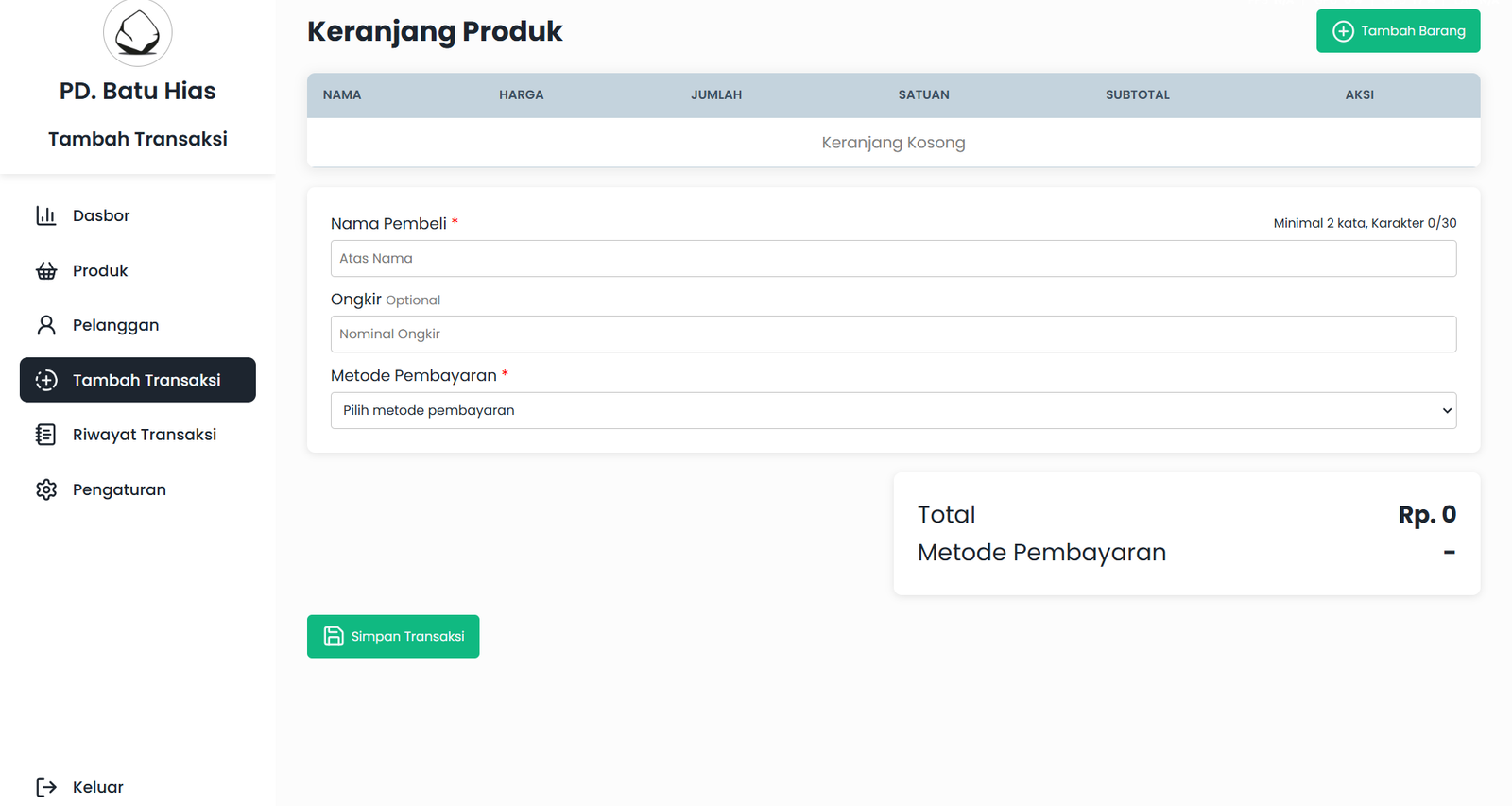Open the Metode Pembayaran dropdown

tap(892, 410)
